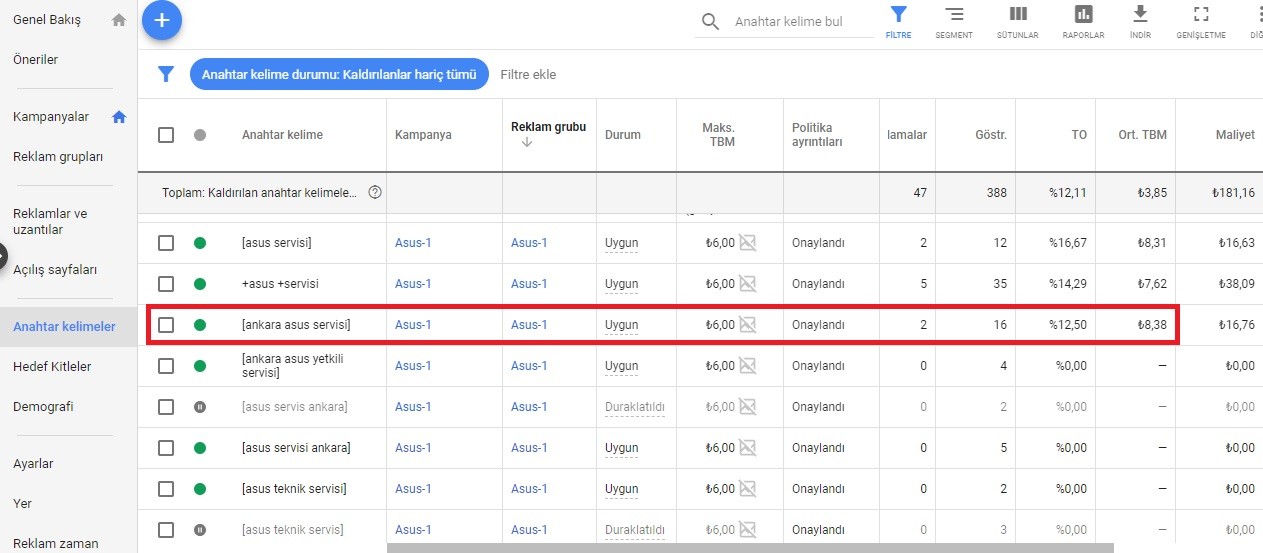Click the Filtre ekle add filter text

[x=528, y=75]
